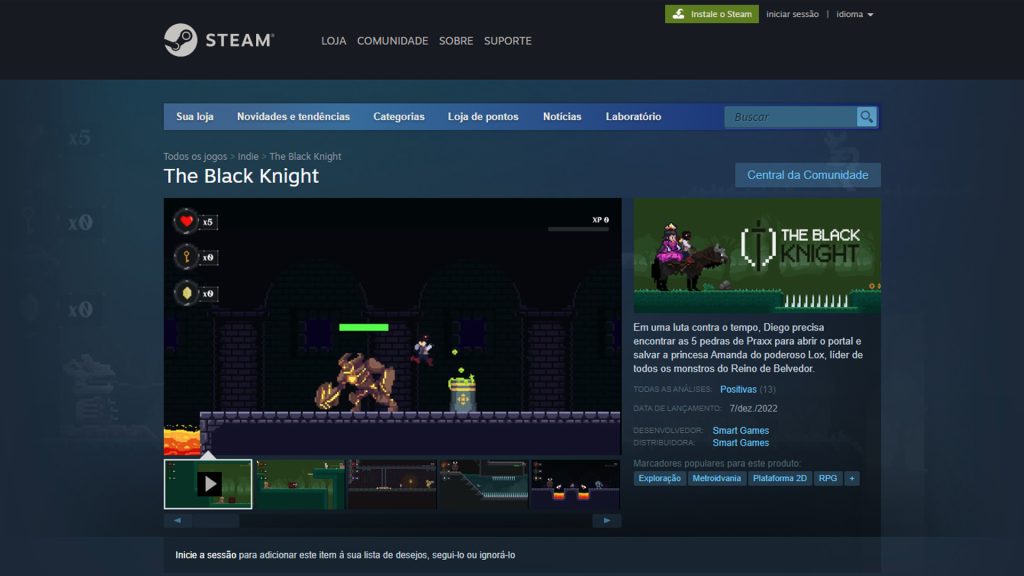Open the COMUNIDADE menu
The image size is (1024, 576).
click(x=392, y=40)
